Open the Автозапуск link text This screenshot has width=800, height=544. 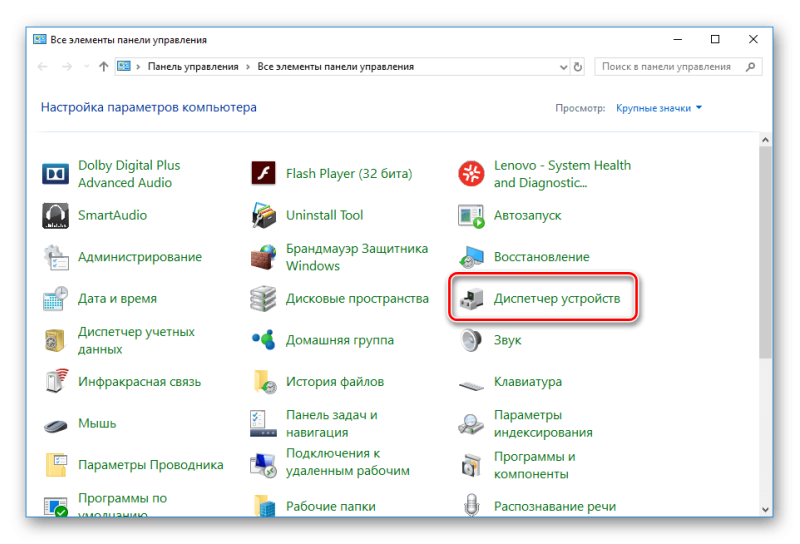(527, 215)
